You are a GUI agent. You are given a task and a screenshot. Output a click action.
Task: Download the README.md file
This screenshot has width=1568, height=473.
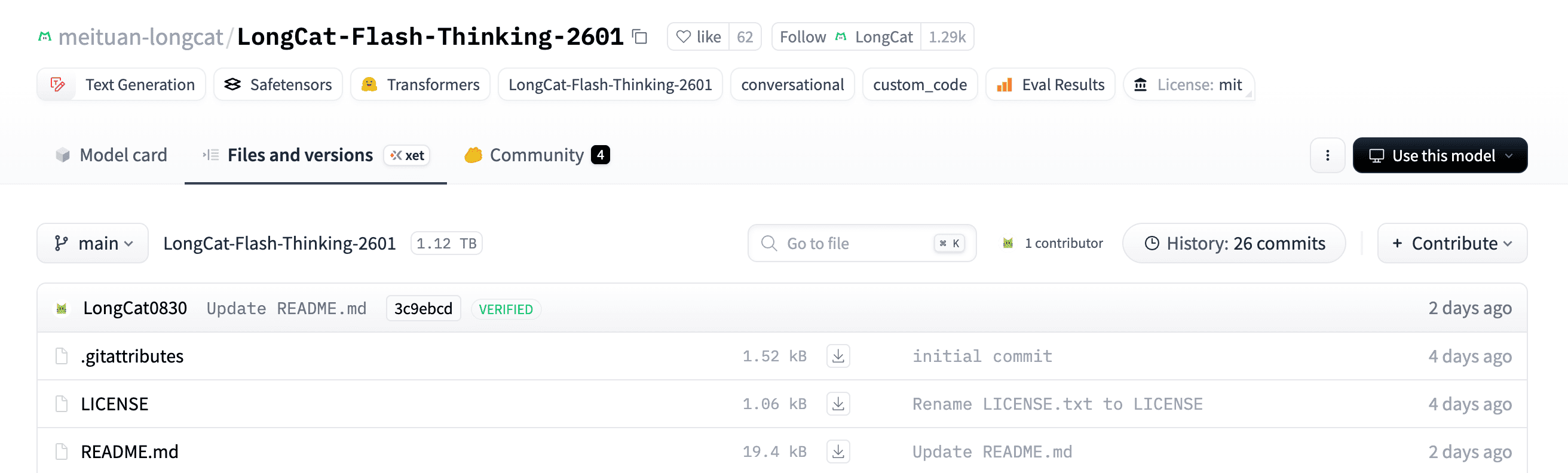[x=838, y=451]
